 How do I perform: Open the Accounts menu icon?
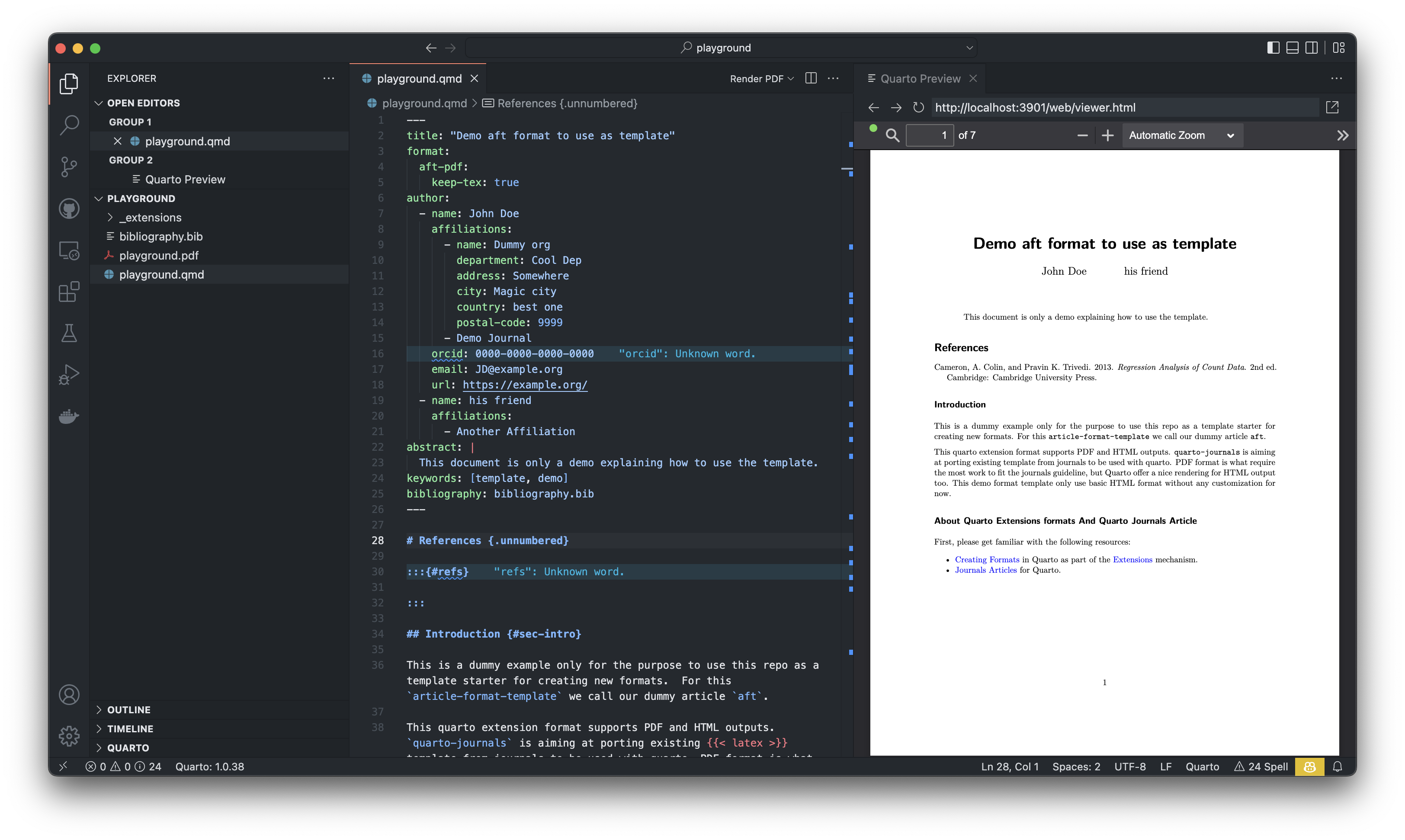pyautogui.click(x=69, y=695)
